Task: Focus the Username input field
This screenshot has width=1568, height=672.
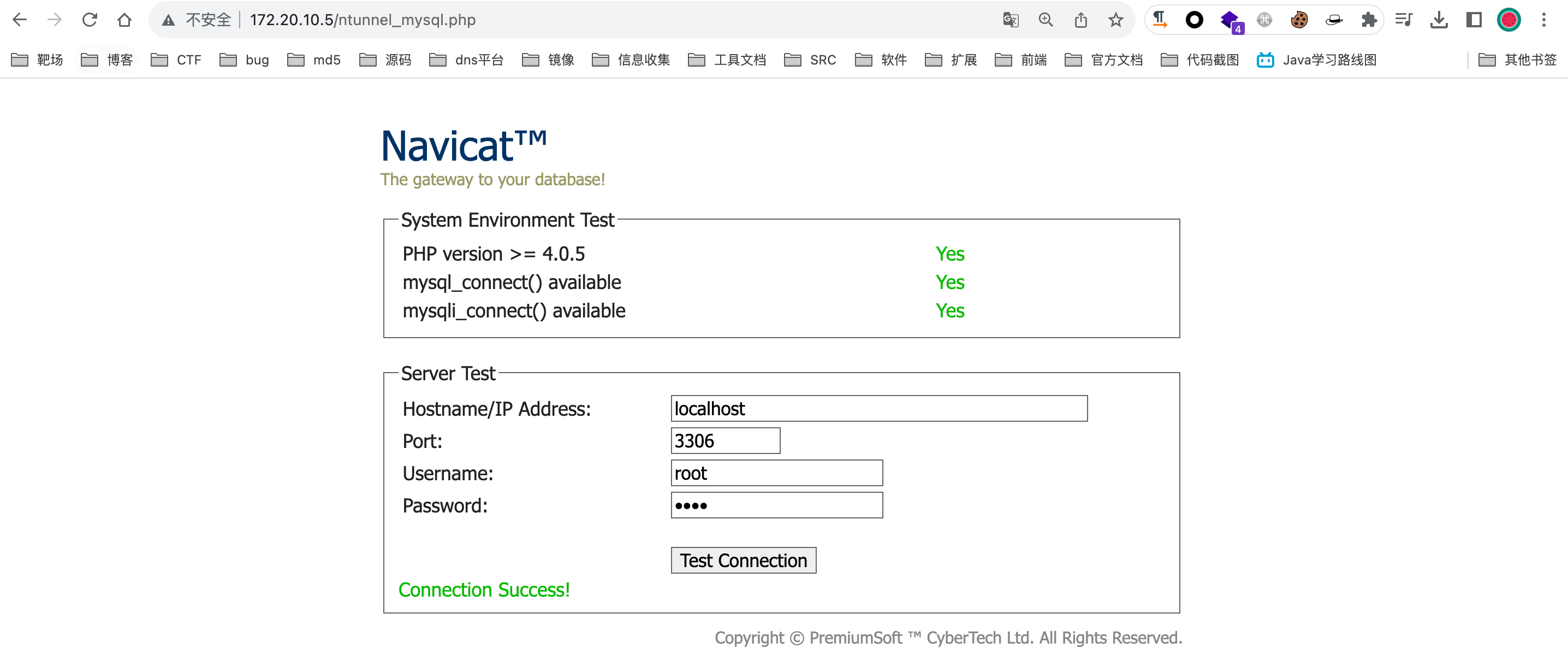Action: [x=777, y=473]
